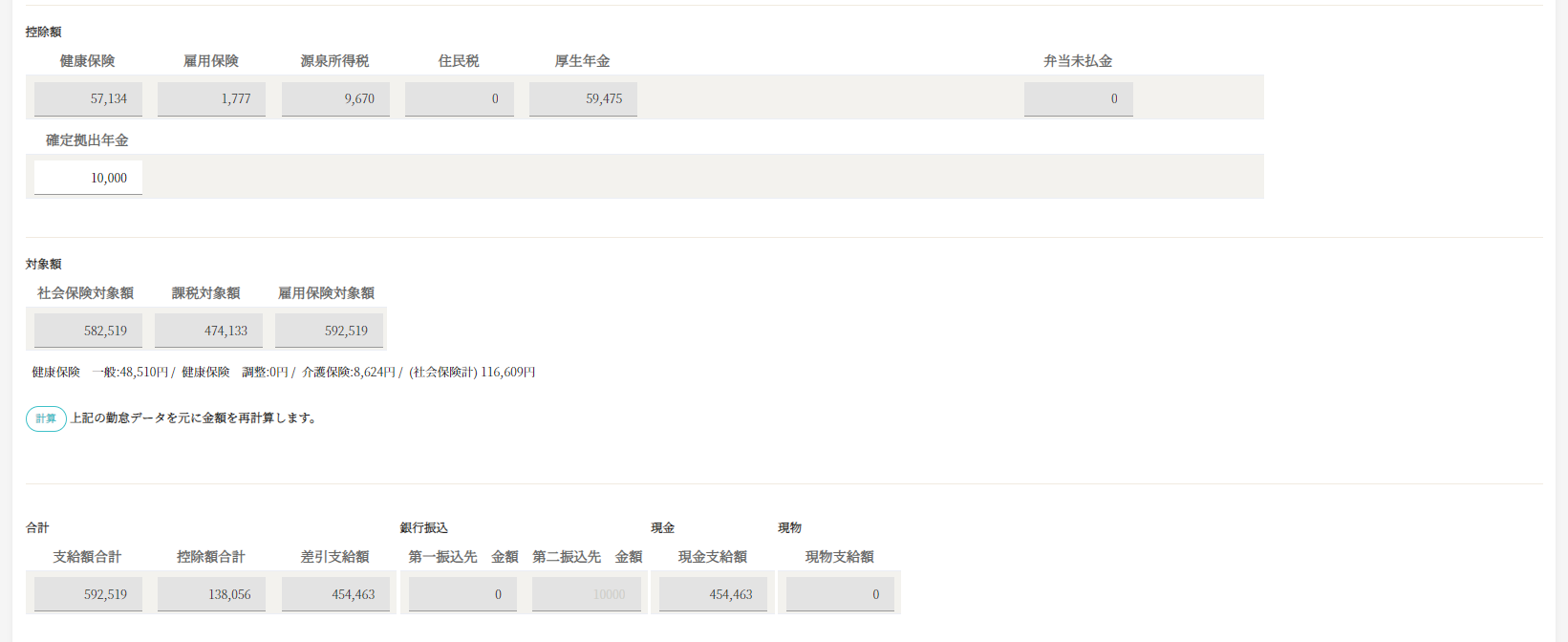This screenshot has width=1568, height=642.
Task: Click the 雇用保険 deduction field
Action: coord(211,98)
